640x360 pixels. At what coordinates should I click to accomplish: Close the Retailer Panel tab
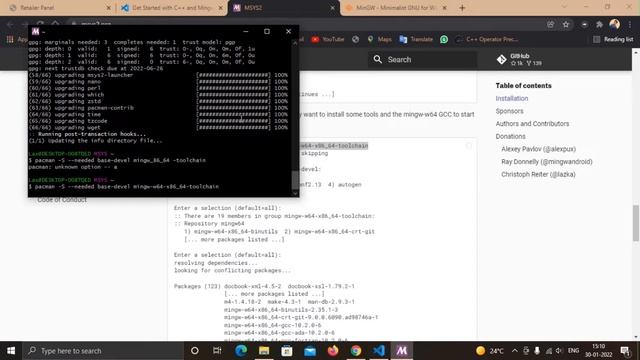[x=109, y=8]
